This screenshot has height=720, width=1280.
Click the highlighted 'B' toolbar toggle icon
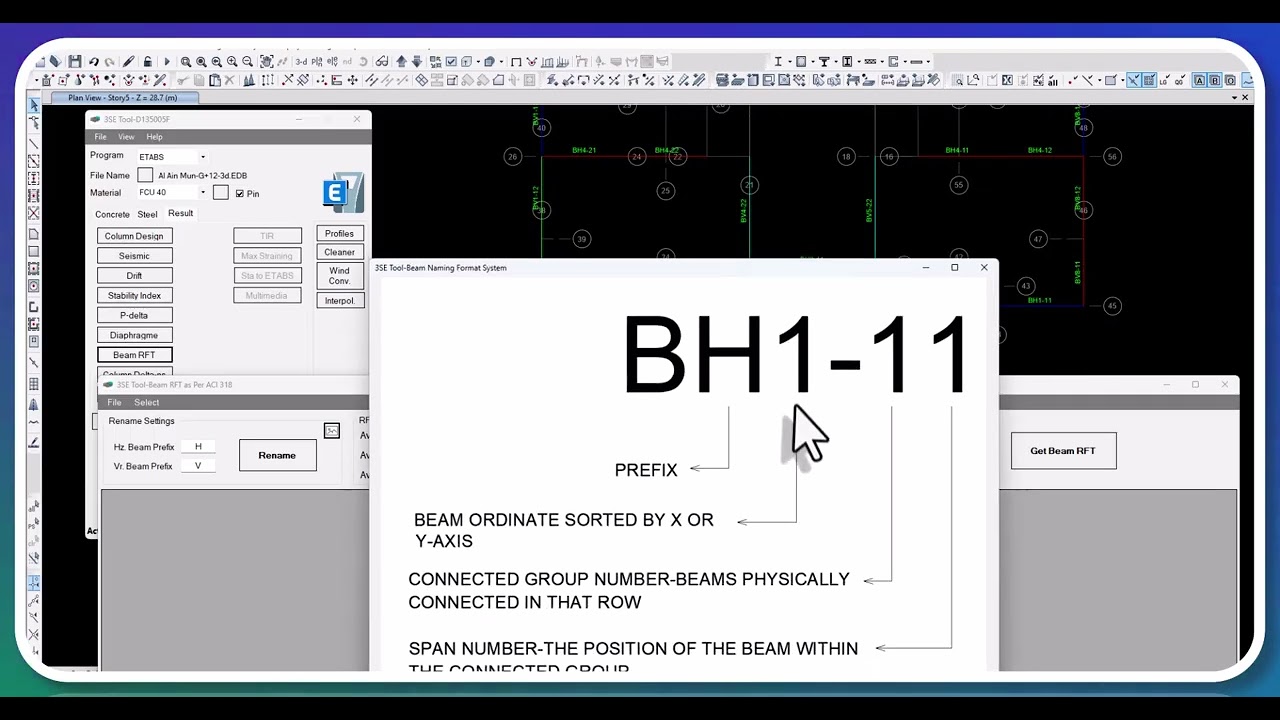tap(1215, 80)
